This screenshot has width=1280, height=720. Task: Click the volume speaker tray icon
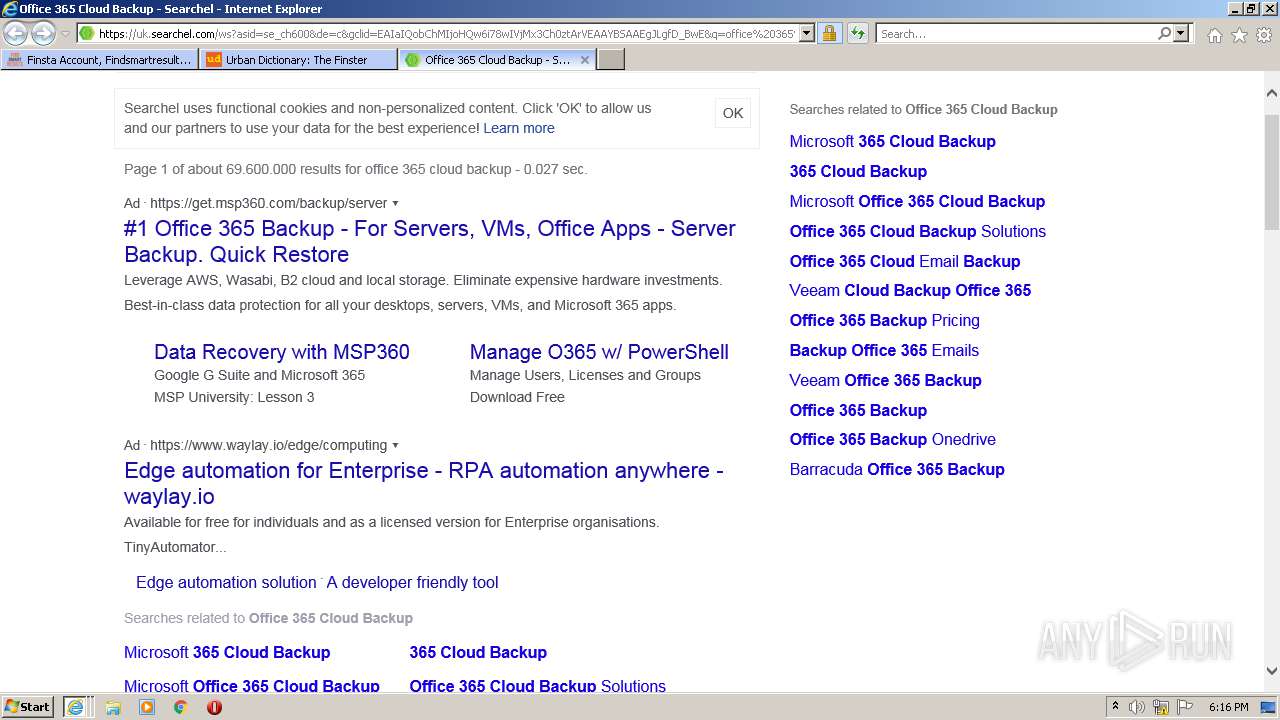click(1137, 707)
